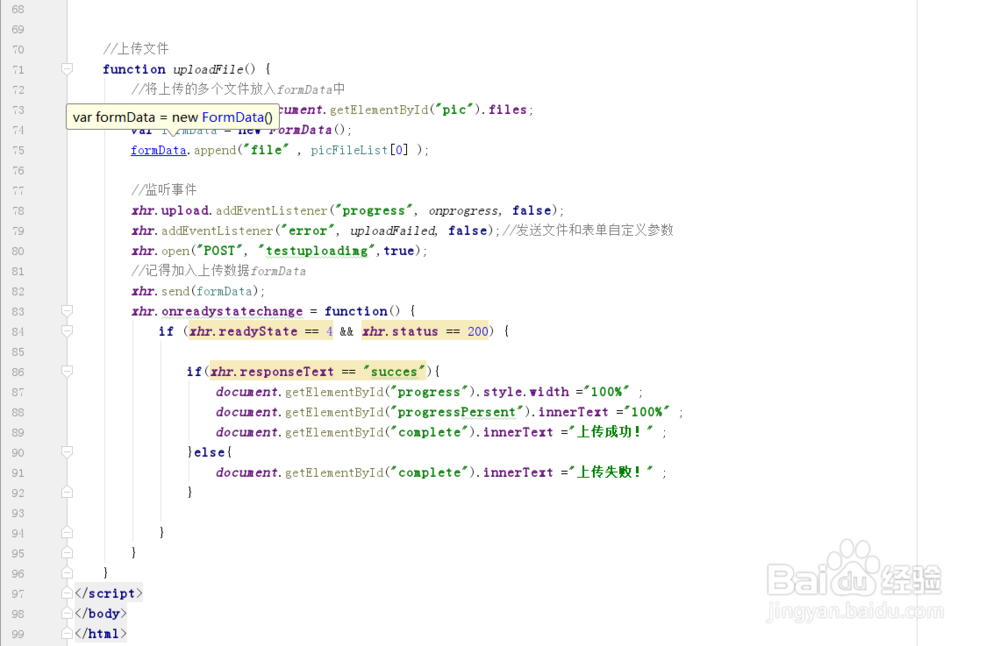Click the uploadFailed argument on line 79
The height and width of the screenshot is (646, 1000).
point(392,230)
